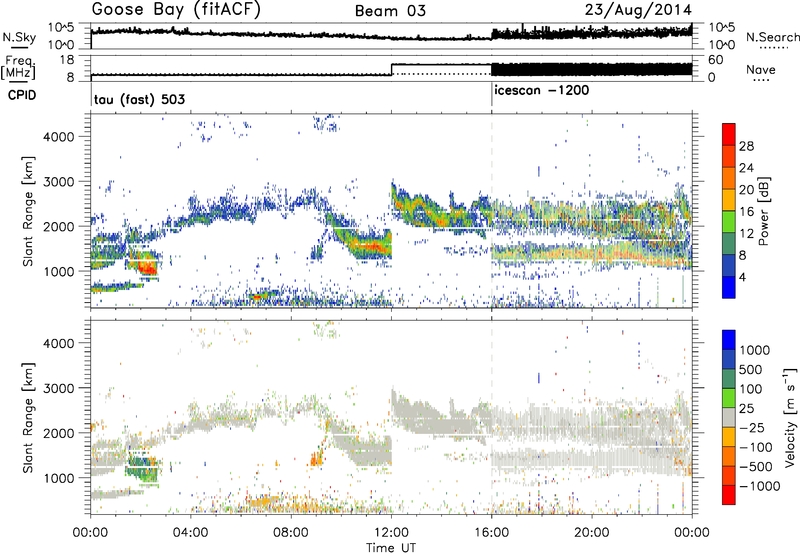Click the 'N.Search' legend label
Viewport: 800px width, 554px height.
click(772, 37)
